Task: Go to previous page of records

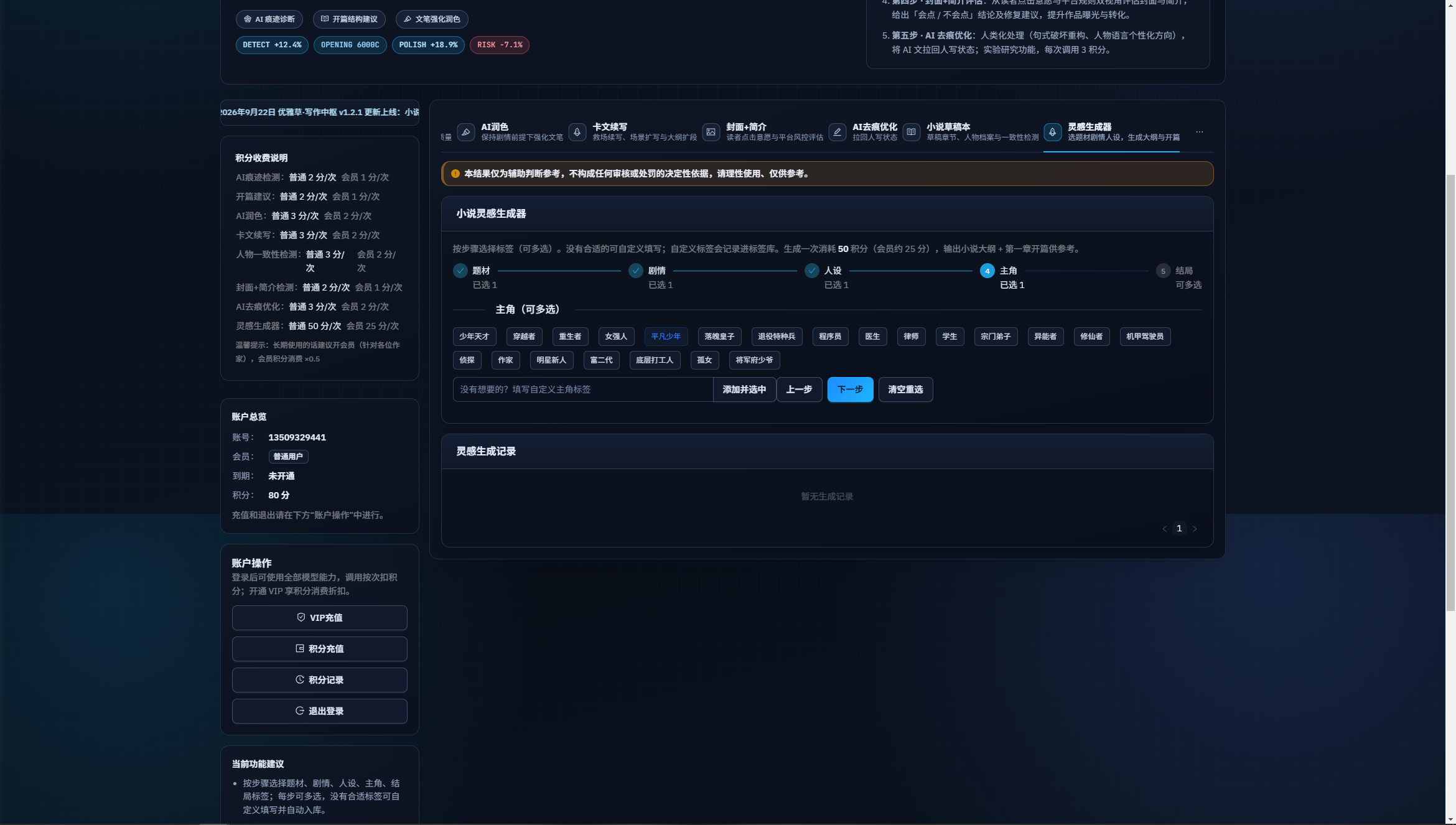Action: coord(1164,529)
